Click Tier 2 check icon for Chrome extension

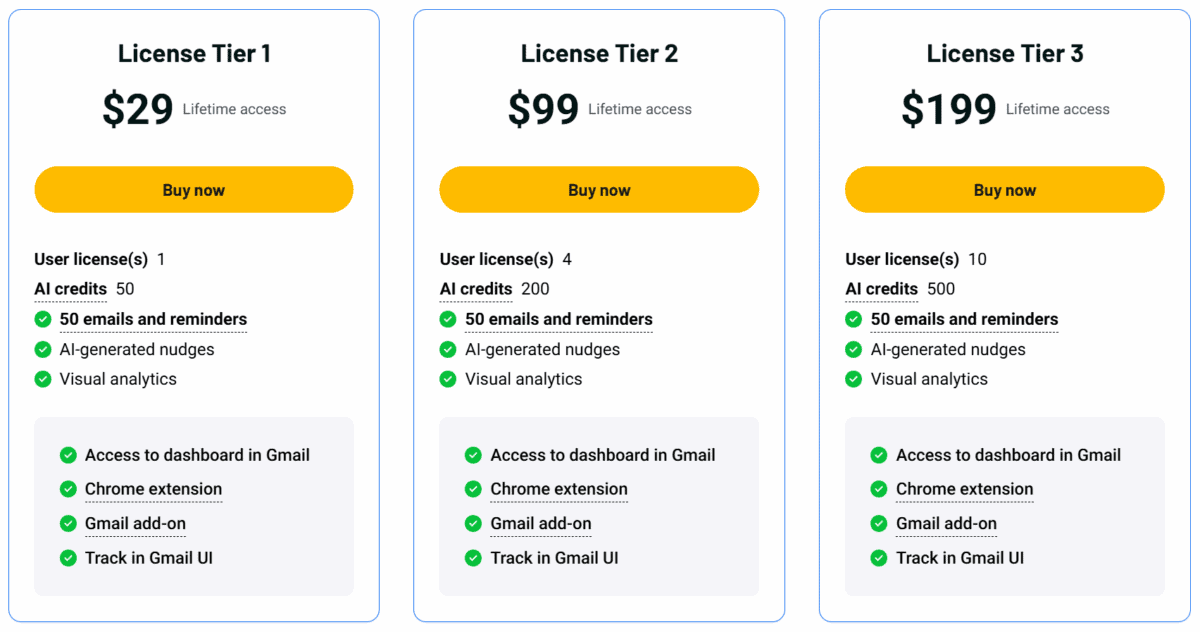tap(473, 489)
